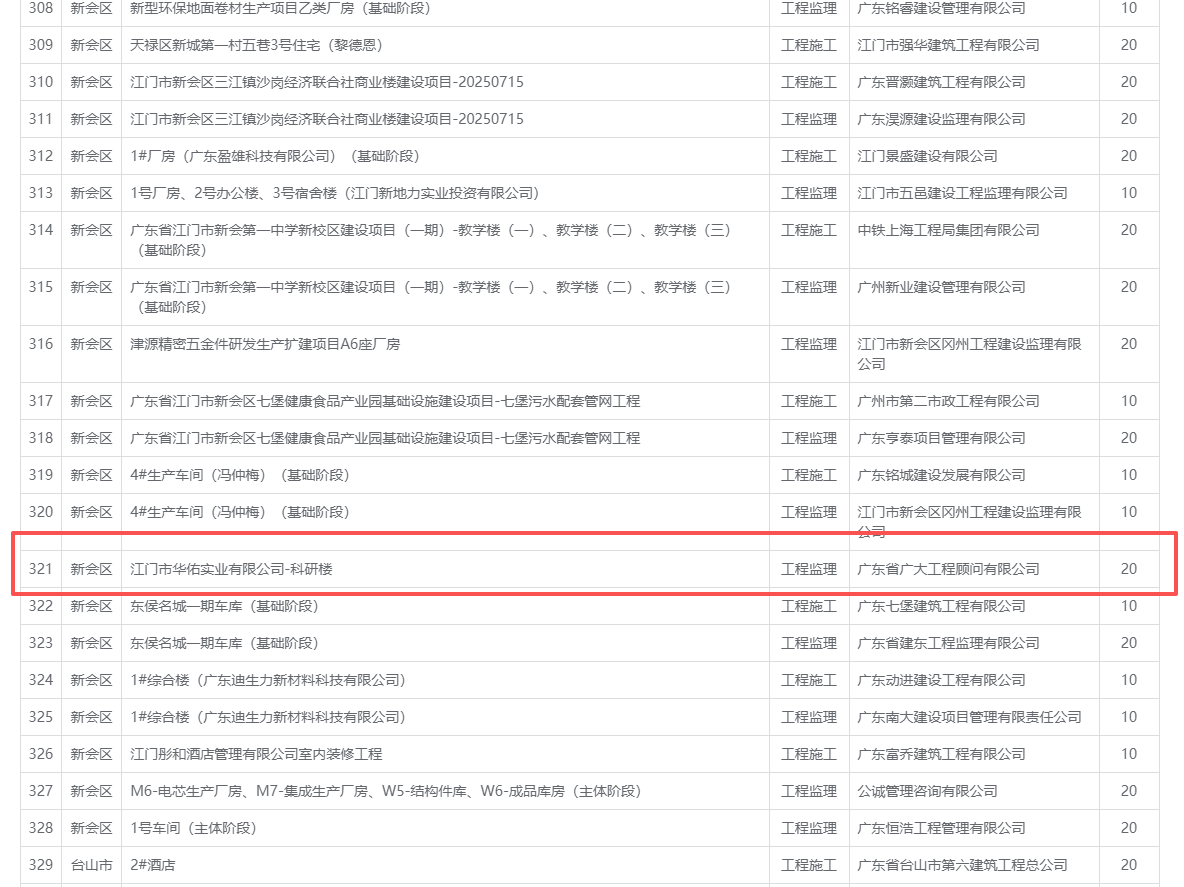Select company 广东恒浩工程管理有限公司
The height and width of the screenshot is (887, 1184).
click(941, 828)
